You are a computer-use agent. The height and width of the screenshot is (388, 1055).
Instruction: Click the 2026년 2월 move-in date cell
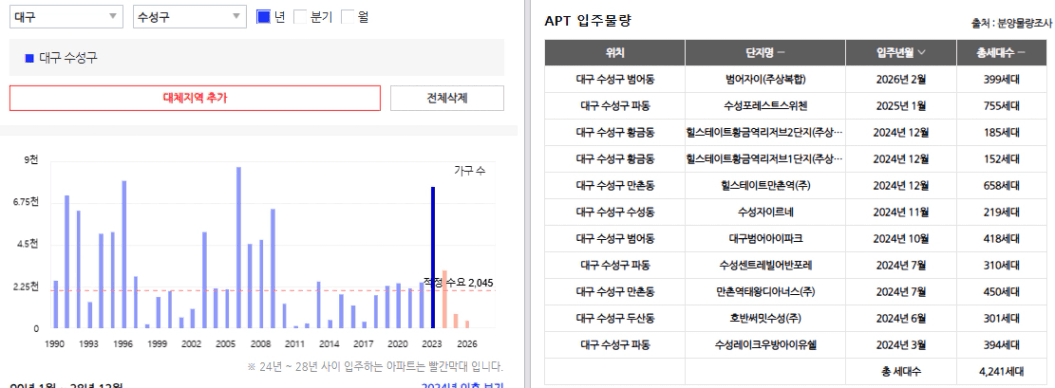(901, 79)
